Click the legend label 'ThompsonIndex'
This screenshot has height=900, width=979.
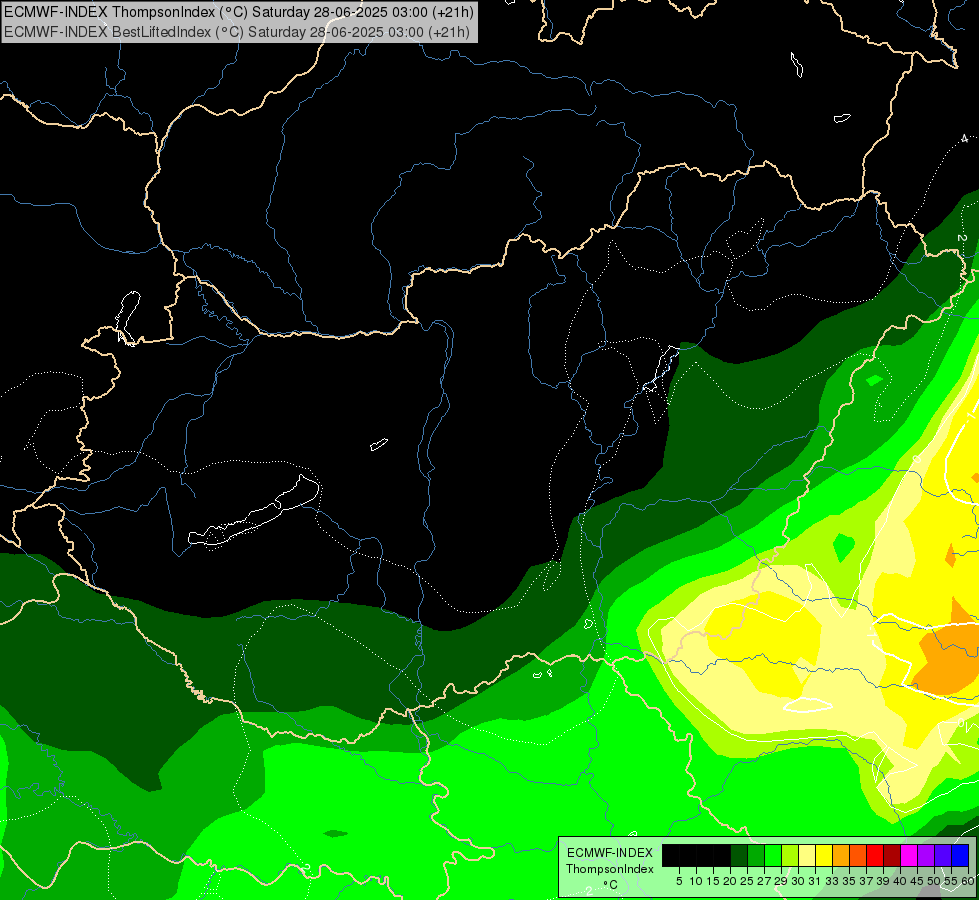tap(610, 869)
